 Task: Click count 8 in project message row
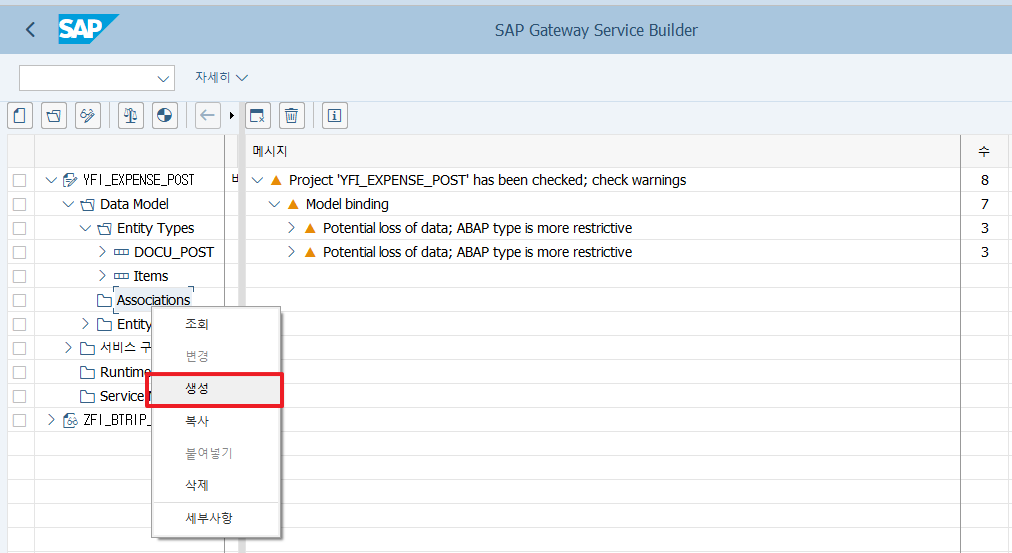(985, 180)
